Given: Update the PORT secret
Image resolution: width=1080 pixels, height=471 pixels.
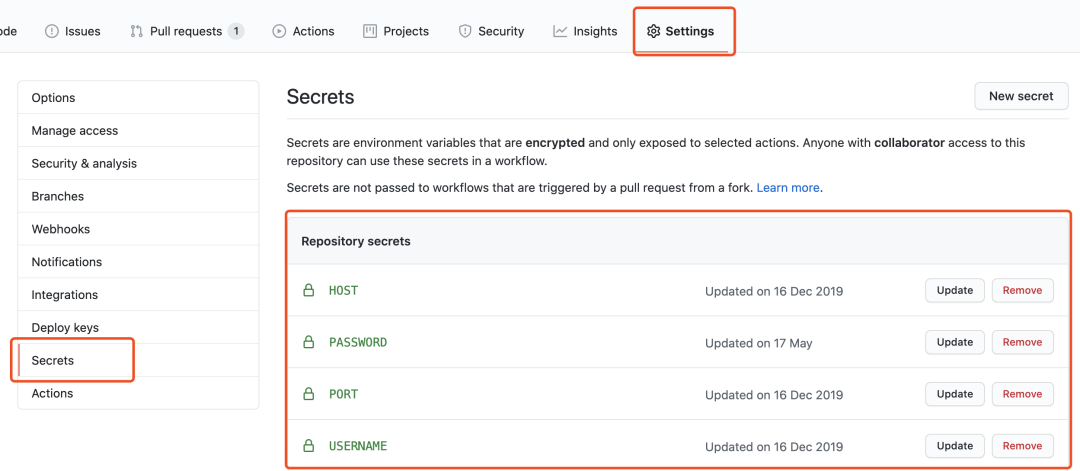Looking at the screenshot, I should (x=954, y=394).
